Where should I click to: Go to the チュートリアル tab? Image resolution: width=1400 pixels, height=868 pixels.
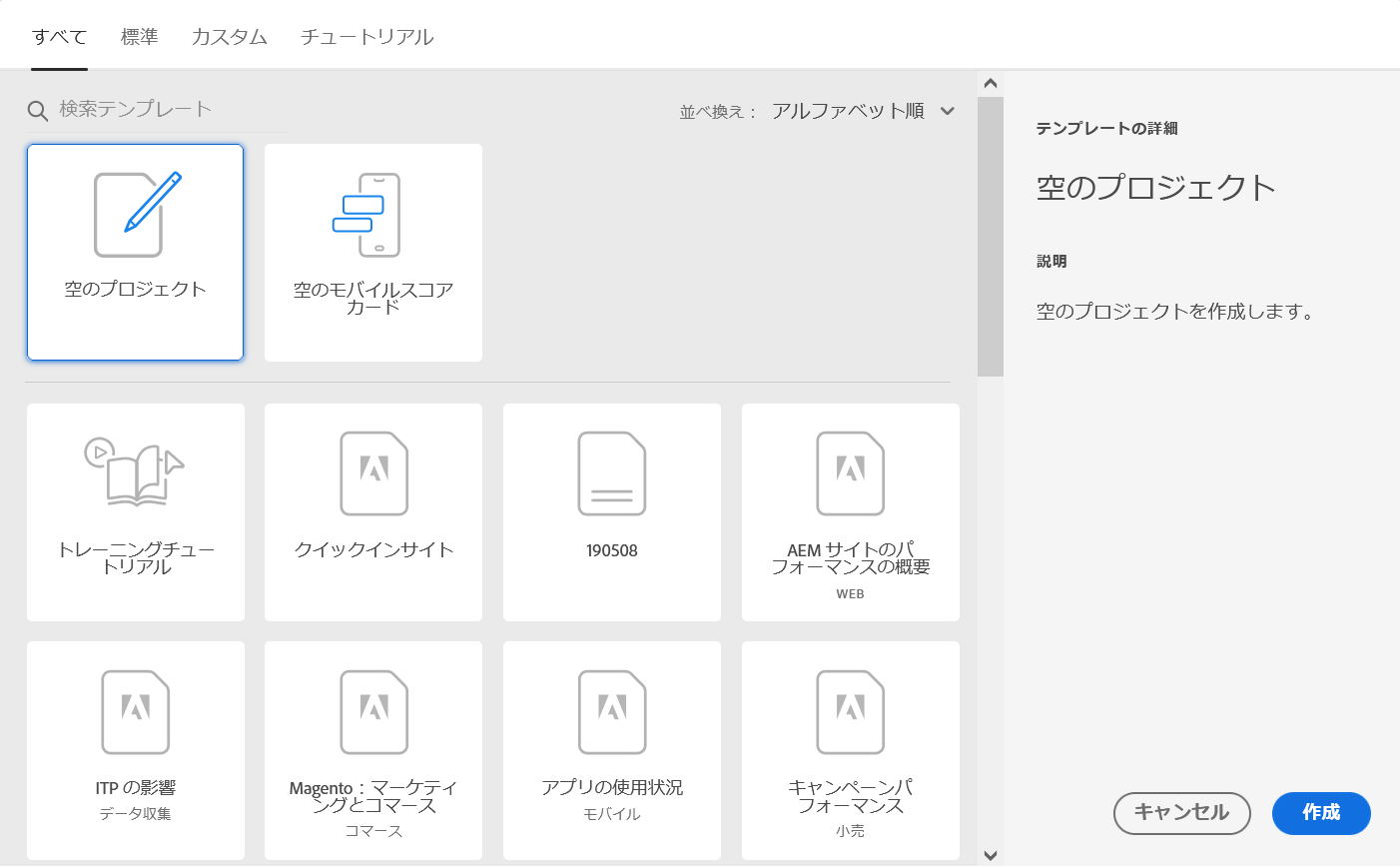tap(366, 37)
